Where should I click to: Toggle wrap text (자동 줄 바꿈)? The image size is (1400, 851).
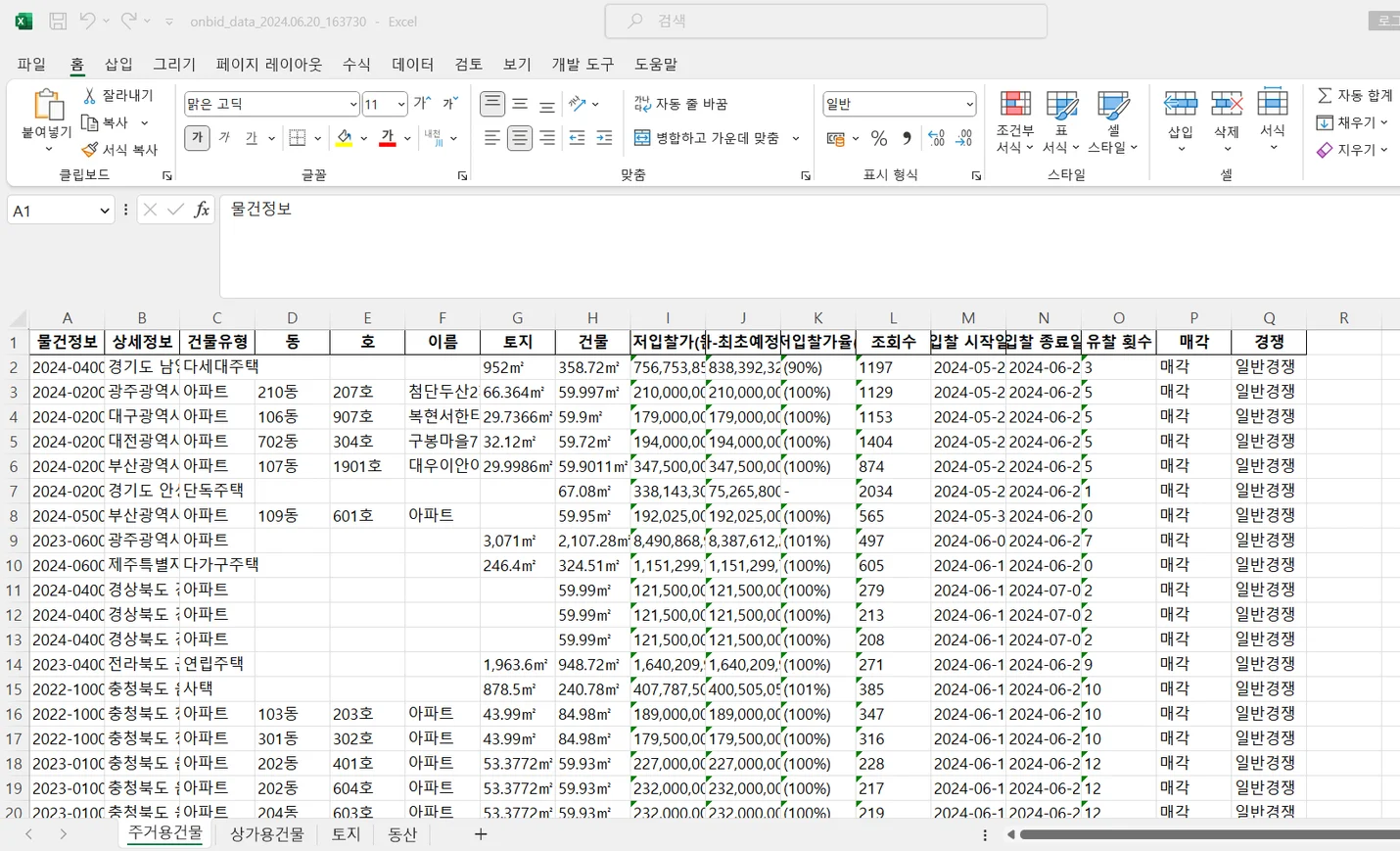point(680,104)
